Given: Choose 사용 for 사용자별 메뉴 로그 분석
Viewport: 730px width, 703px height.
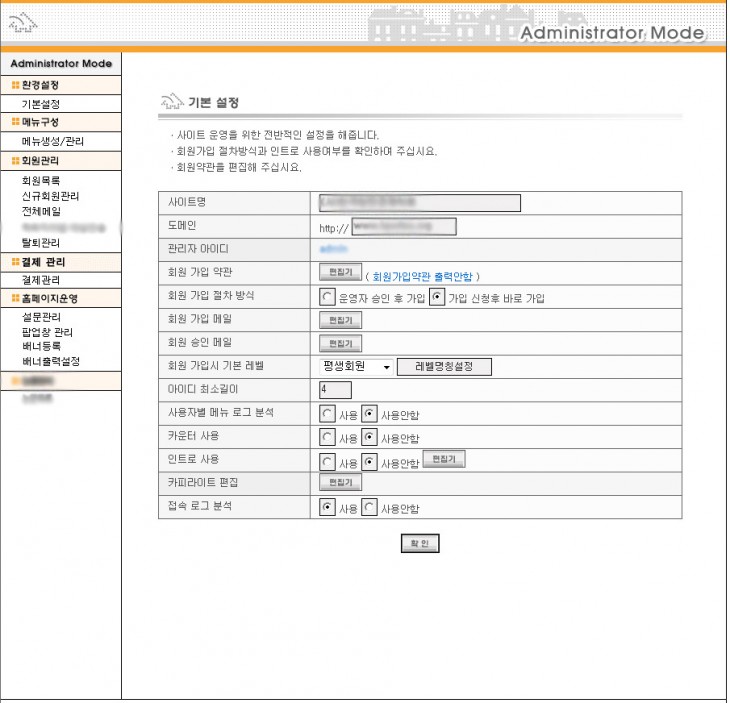Looking at the screenshot, I should (327, 412).
